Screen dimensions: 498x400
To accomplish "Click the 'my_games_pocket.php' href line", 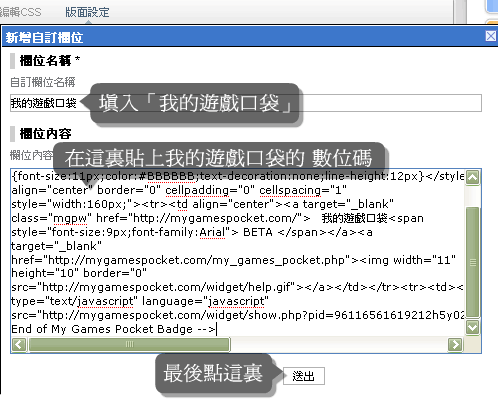I will click(x=233, y=260).
